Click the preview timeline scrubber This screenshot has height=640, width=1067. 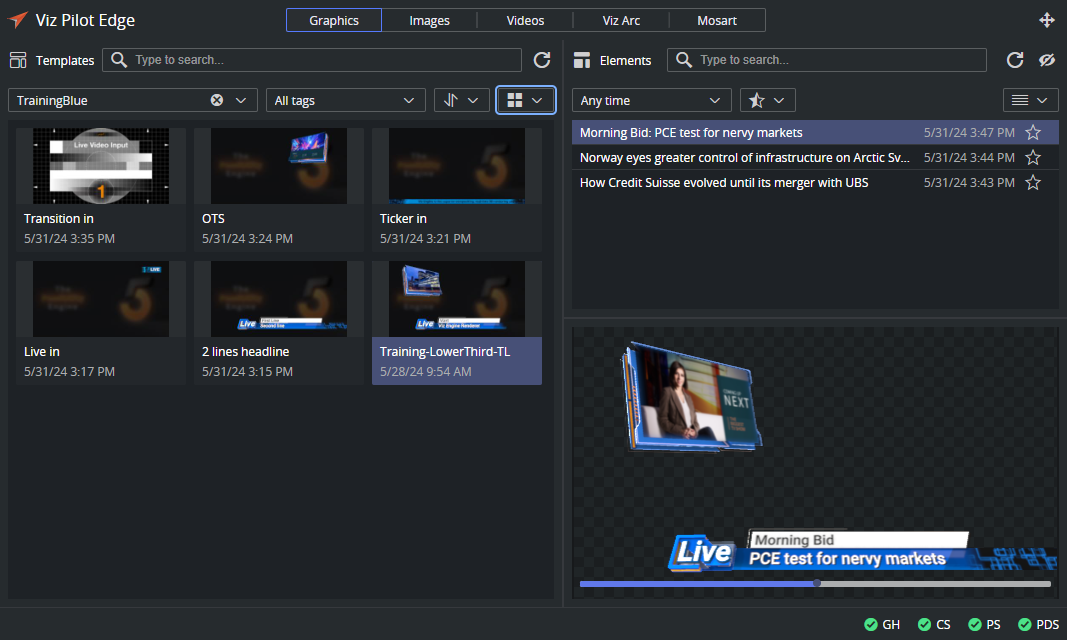[817, 583]
